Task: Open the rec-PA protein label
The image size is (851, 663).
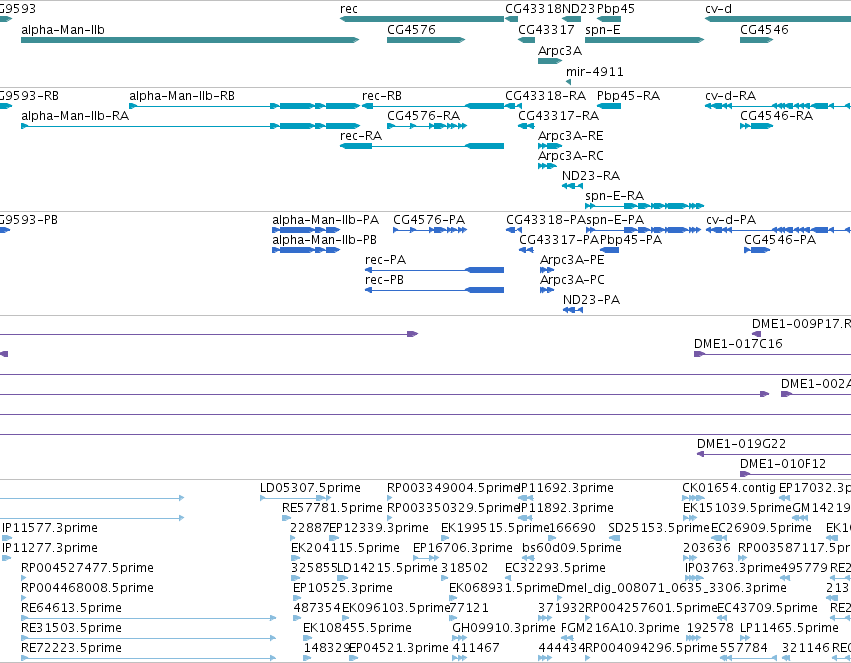Action: pos(385,260)
